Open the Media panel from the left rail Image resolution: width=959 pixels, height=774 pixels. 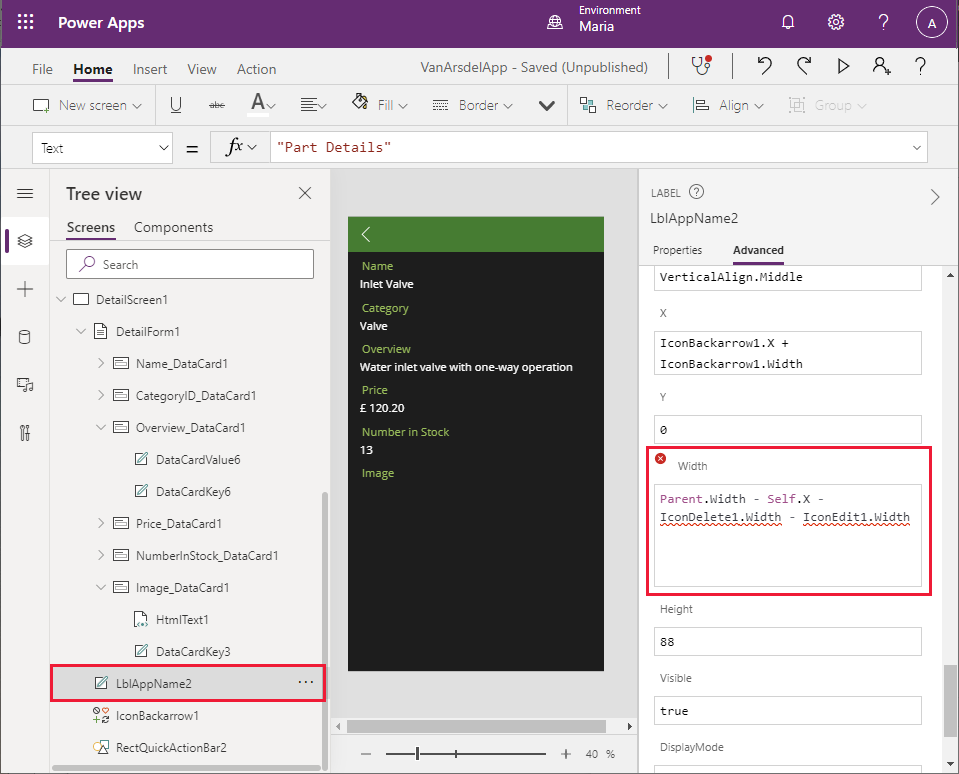[25, 385]
